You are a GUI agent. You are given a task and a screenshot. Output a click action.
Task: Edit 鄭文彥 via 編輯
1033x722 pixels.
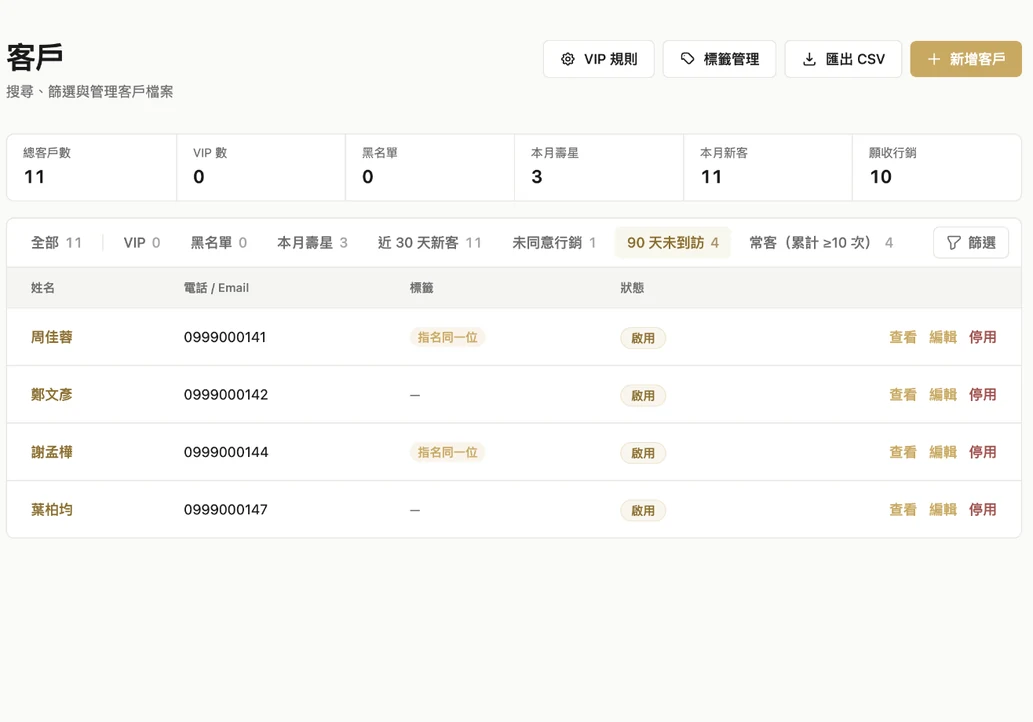(943, 395)
